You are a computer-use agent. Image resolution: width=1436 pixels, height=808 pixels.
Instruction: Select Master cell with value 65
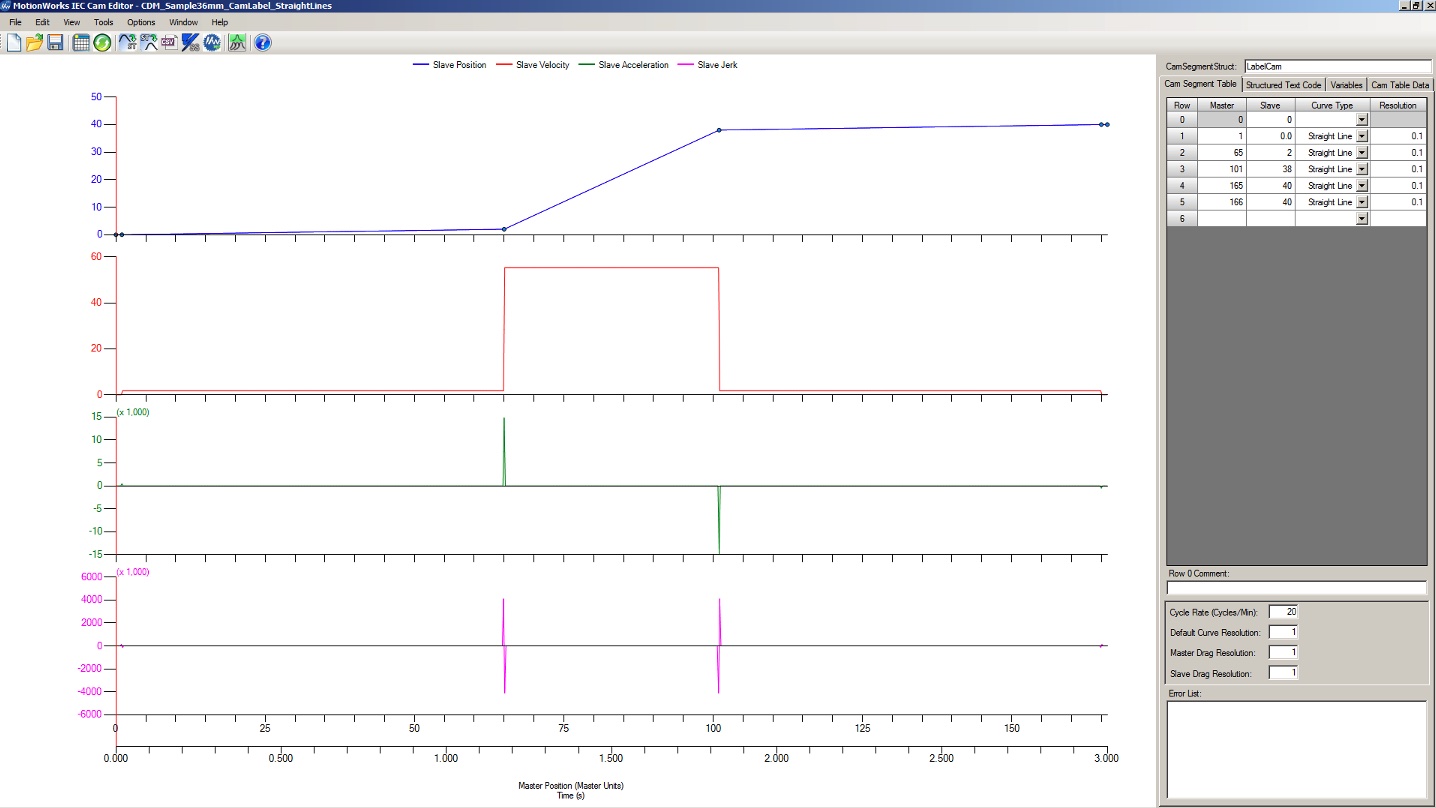[x=1221, y=153]
